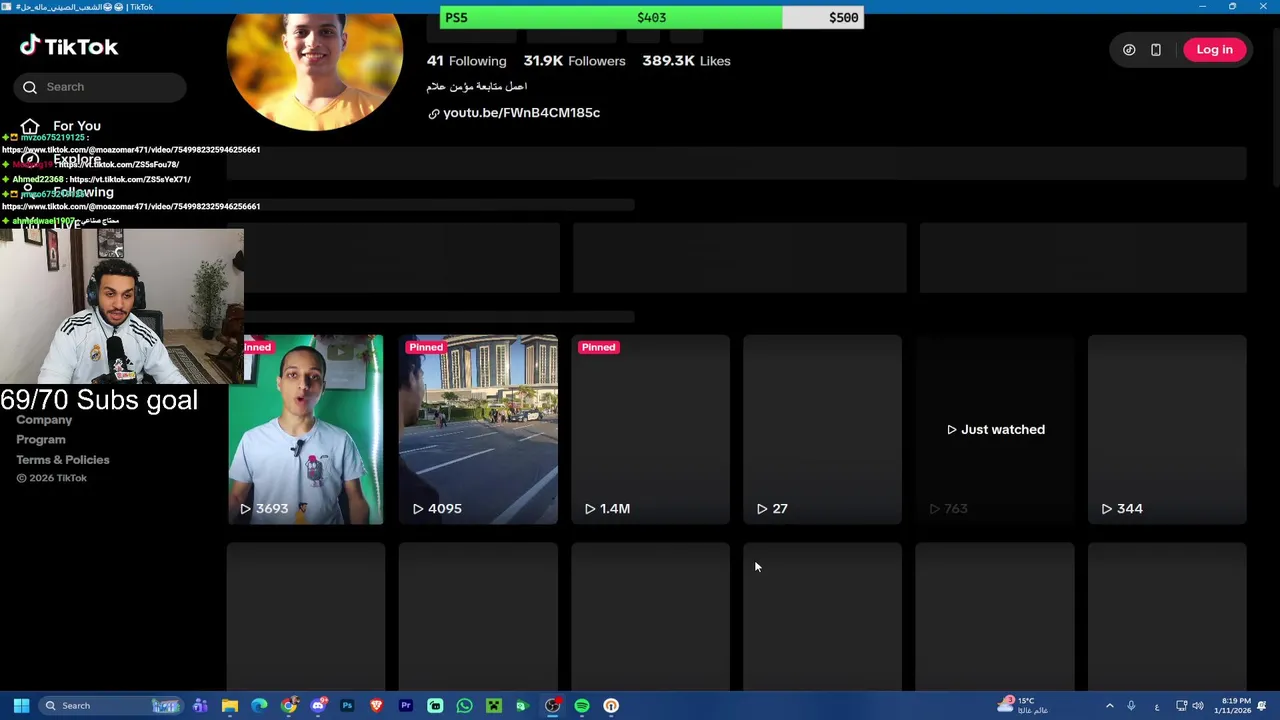The height and width of the screenshot is (720, 1280).
Task: Open the Just watched video
Action: [995, 429]
